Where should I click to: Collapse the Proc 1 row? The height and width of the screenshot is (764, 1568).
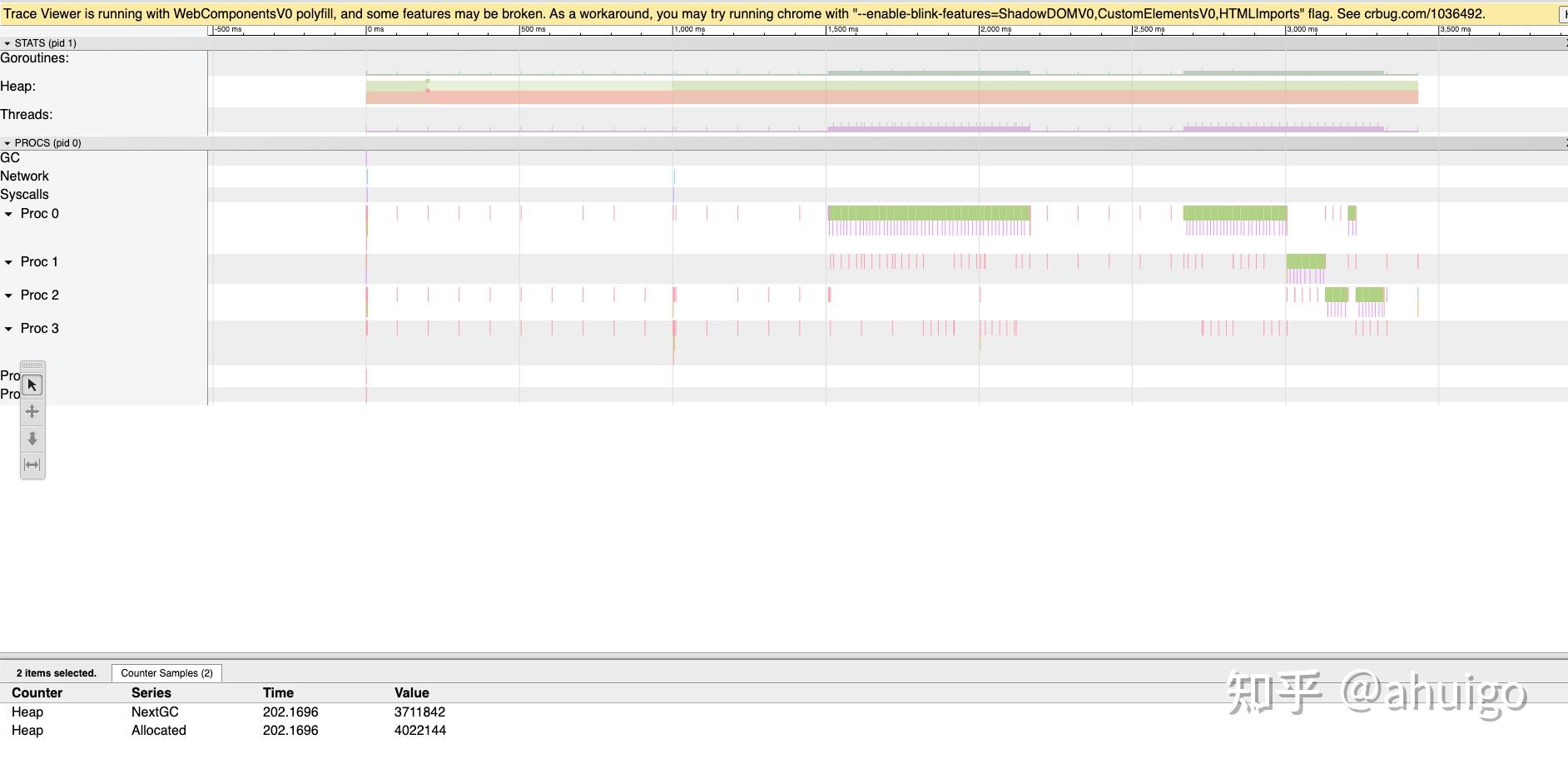(9, 262)
